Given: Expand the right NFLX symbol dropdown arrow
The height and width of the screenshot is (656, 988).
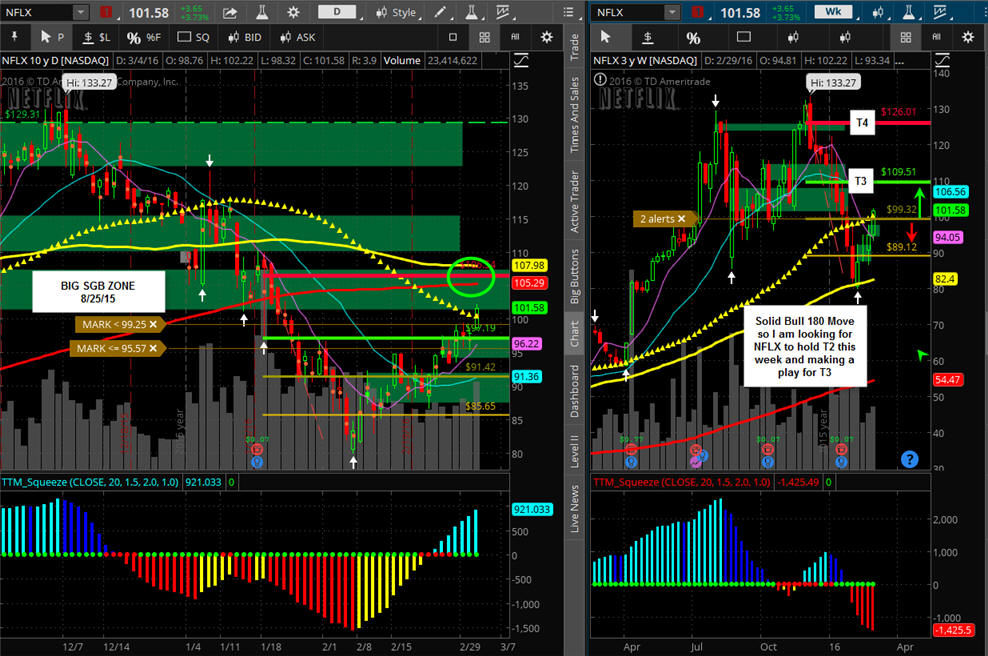Looking at the screenshot, I should point(672,13).
